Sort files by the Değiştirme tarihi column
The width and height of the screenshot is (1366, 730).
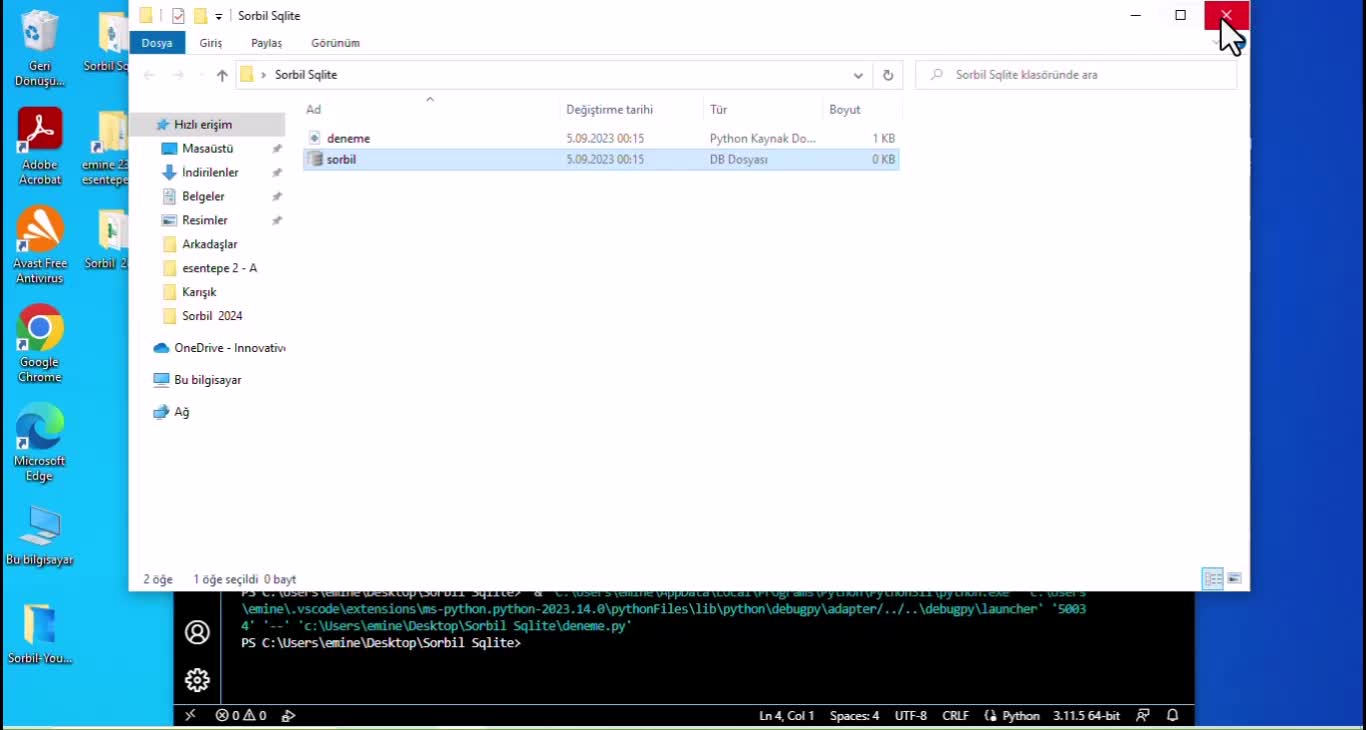[x=609, y=110]
